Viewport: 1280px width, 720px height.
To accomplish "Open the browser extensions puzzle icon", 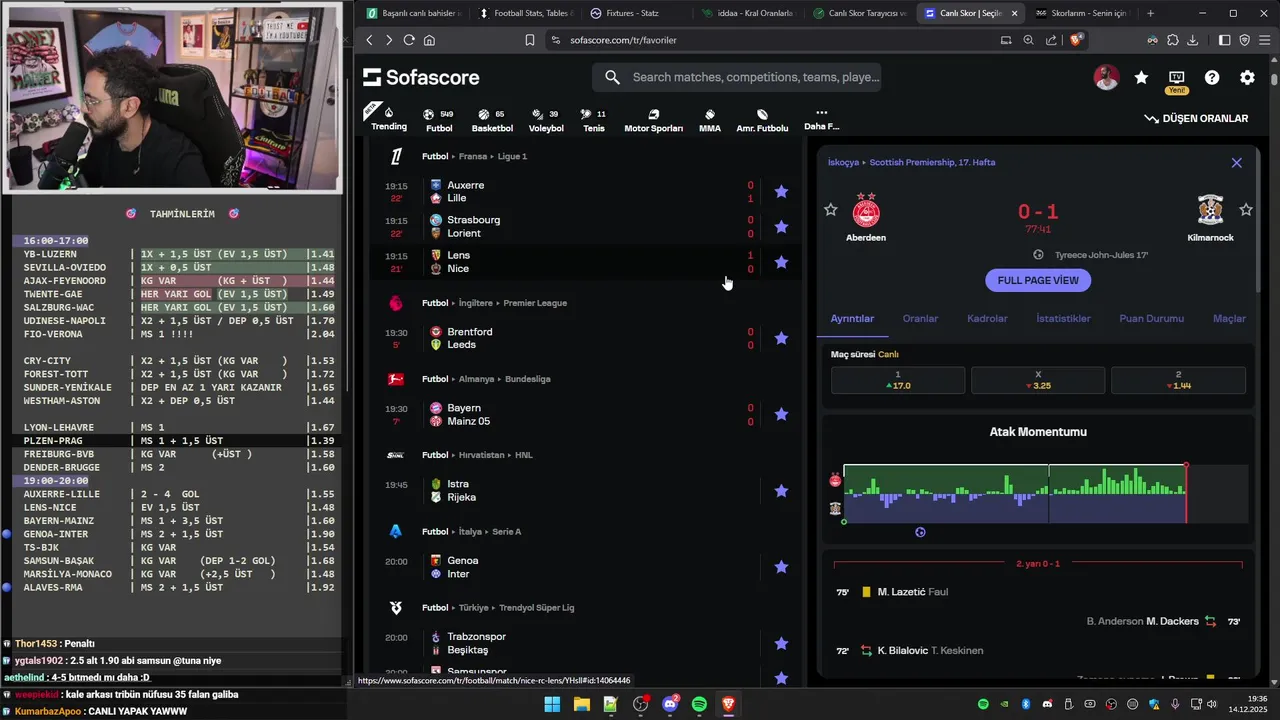I will (1172, 40).
